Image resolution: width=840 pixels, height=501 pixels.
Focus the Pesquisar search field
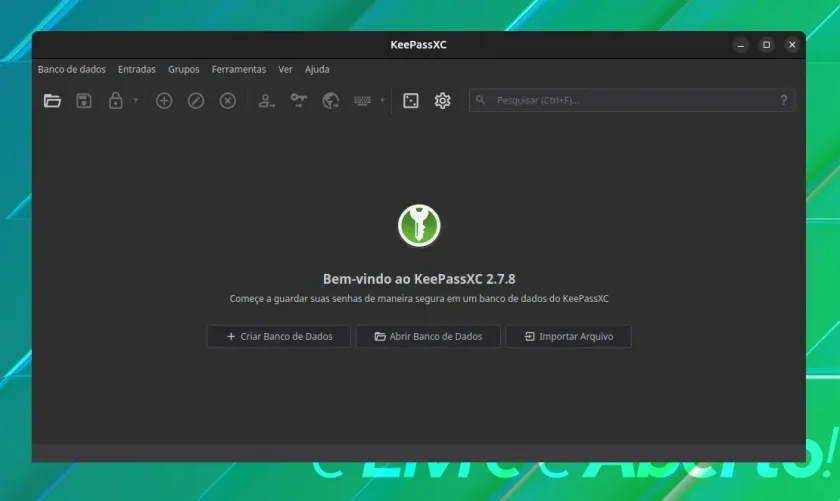[632, 100]
